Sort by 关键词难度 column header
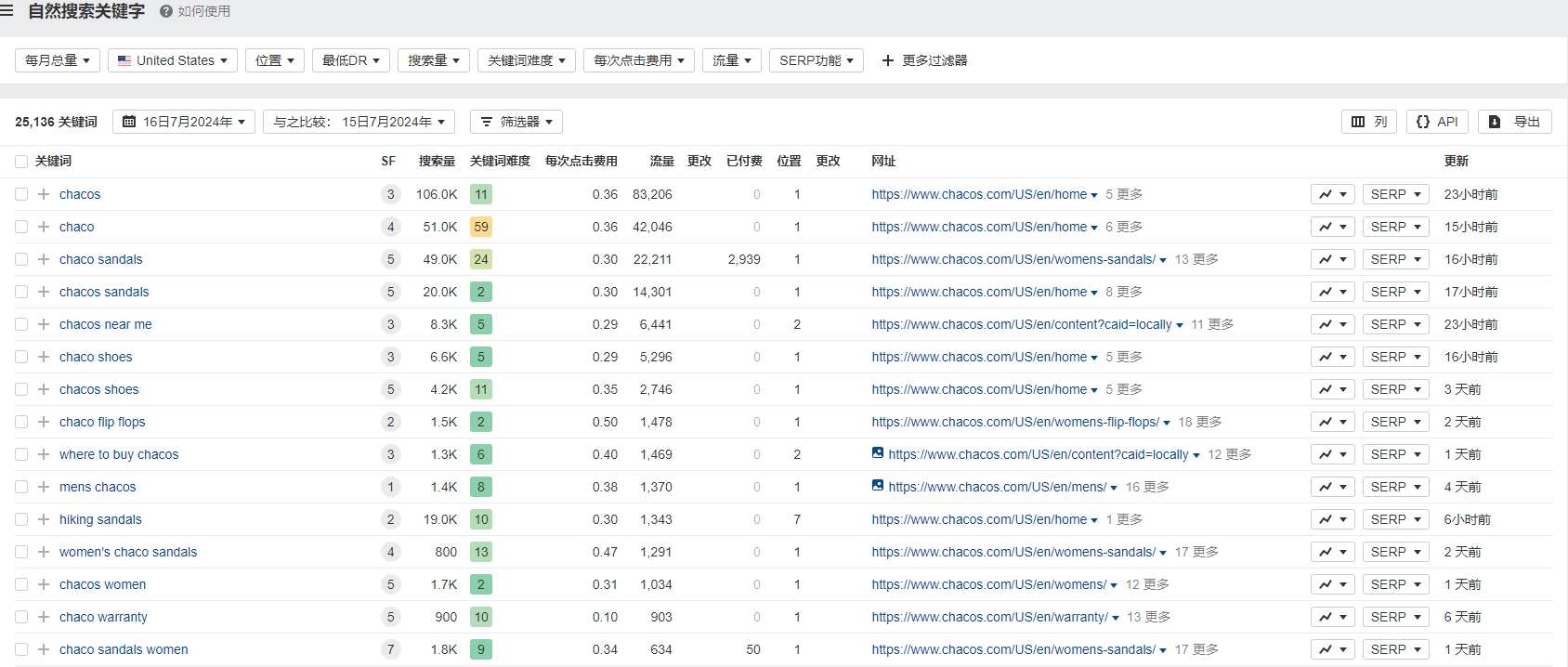 [500, 162]
